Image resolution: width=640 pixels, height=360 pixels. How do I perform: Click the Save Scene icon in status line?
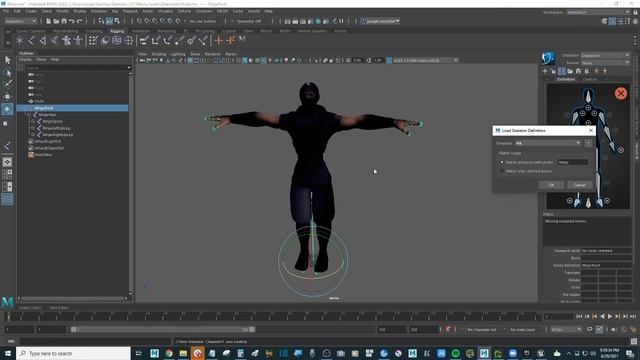point(64,21)
